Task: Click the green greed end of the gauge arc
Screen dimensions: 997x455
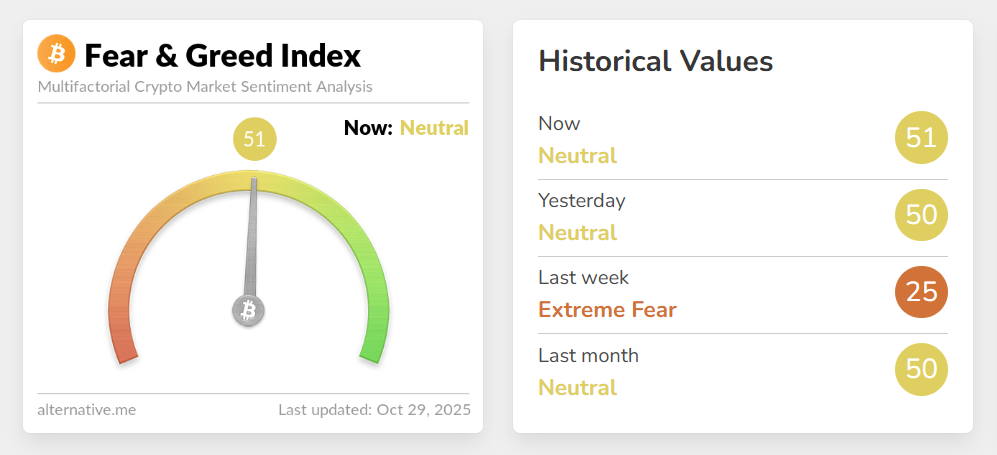Action: pos(375,337)
